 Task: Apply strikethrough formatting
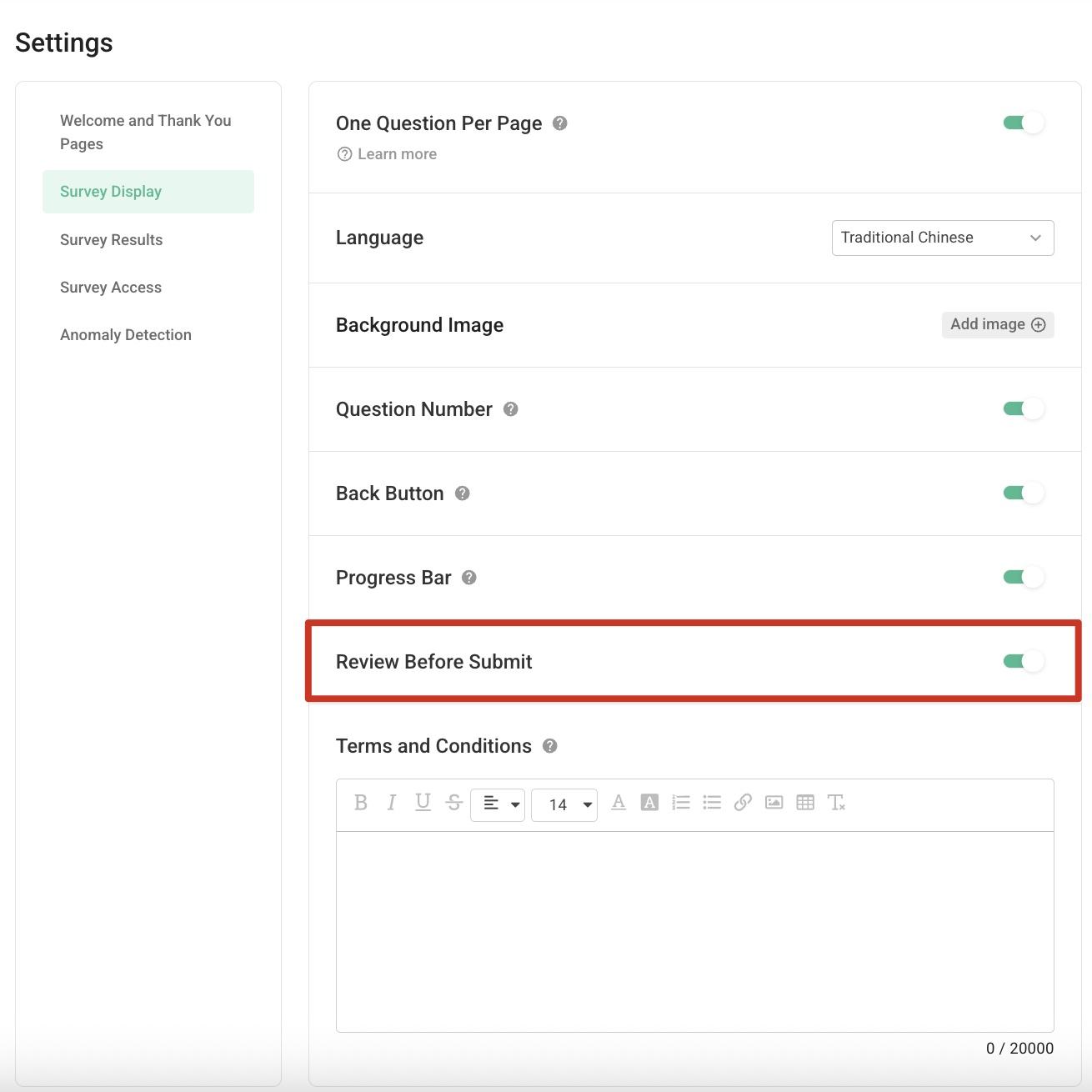(453, 803)
